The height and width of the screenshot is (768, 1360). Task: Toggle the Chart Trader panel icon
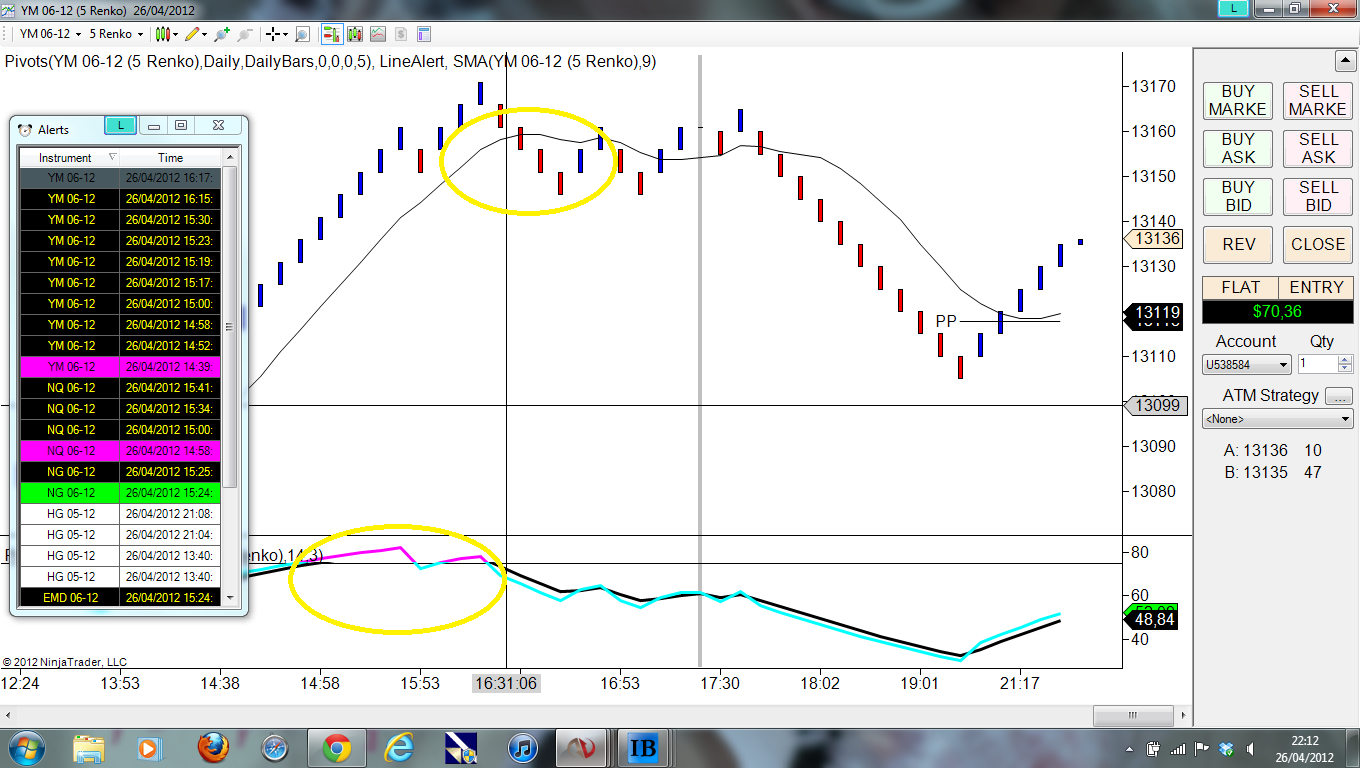coord(330,34)
